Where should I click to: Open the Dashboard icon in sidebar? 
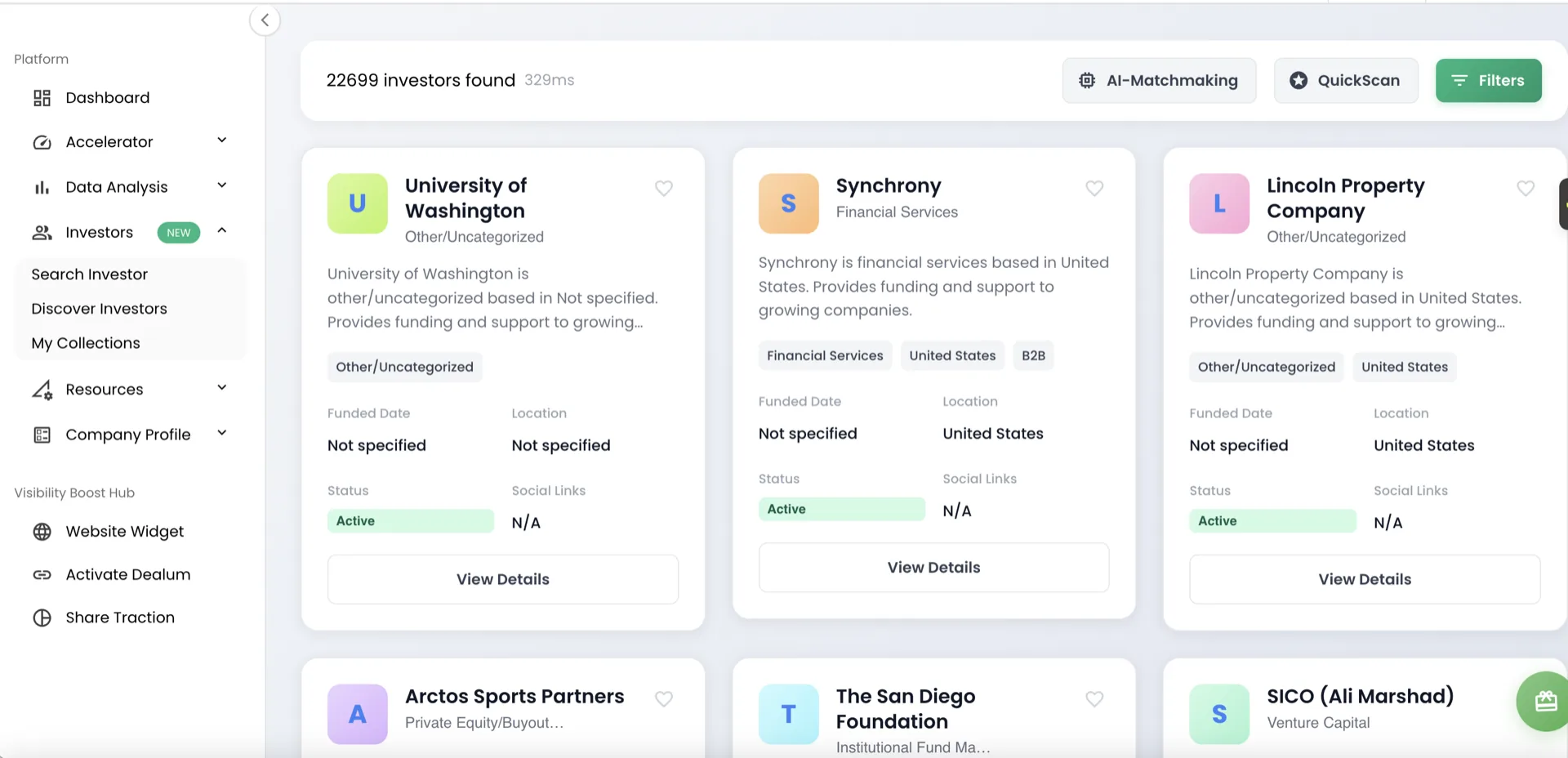(x=42, y=98)
